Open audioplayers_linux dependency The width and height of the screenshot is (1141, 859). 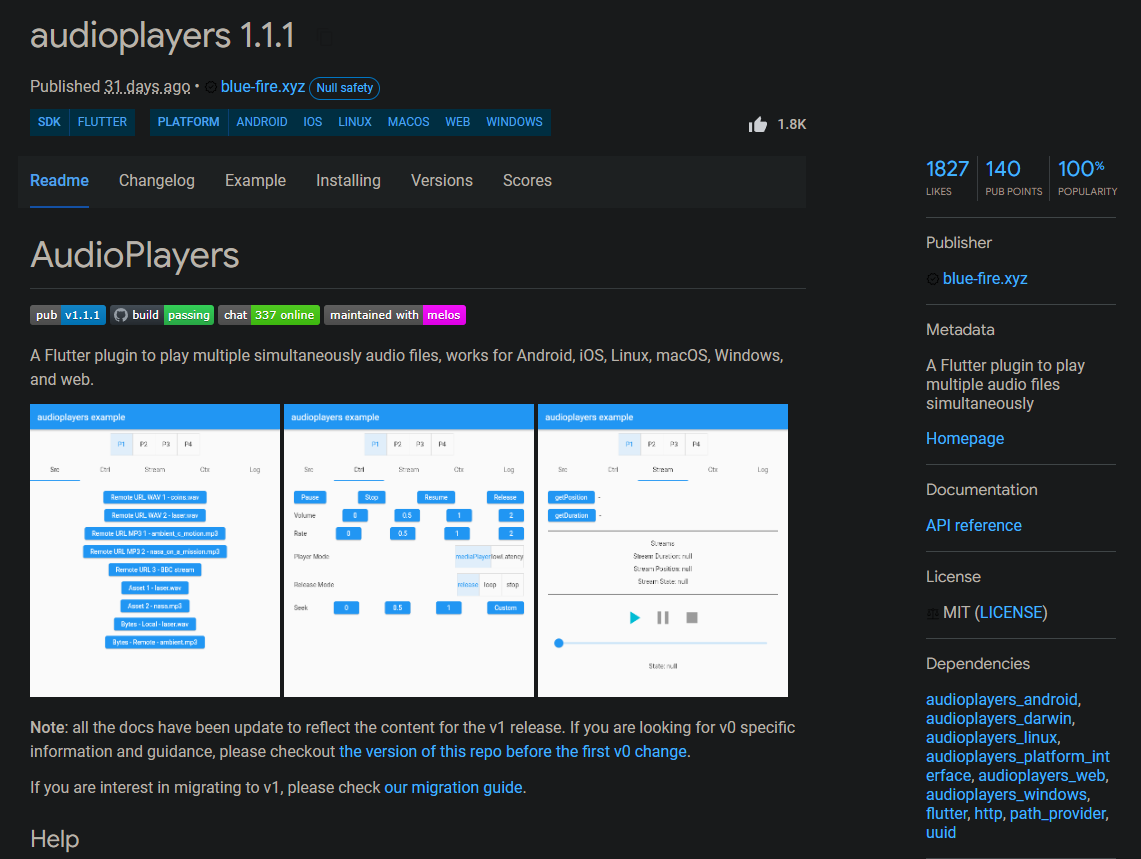click(x=991, y=737)
